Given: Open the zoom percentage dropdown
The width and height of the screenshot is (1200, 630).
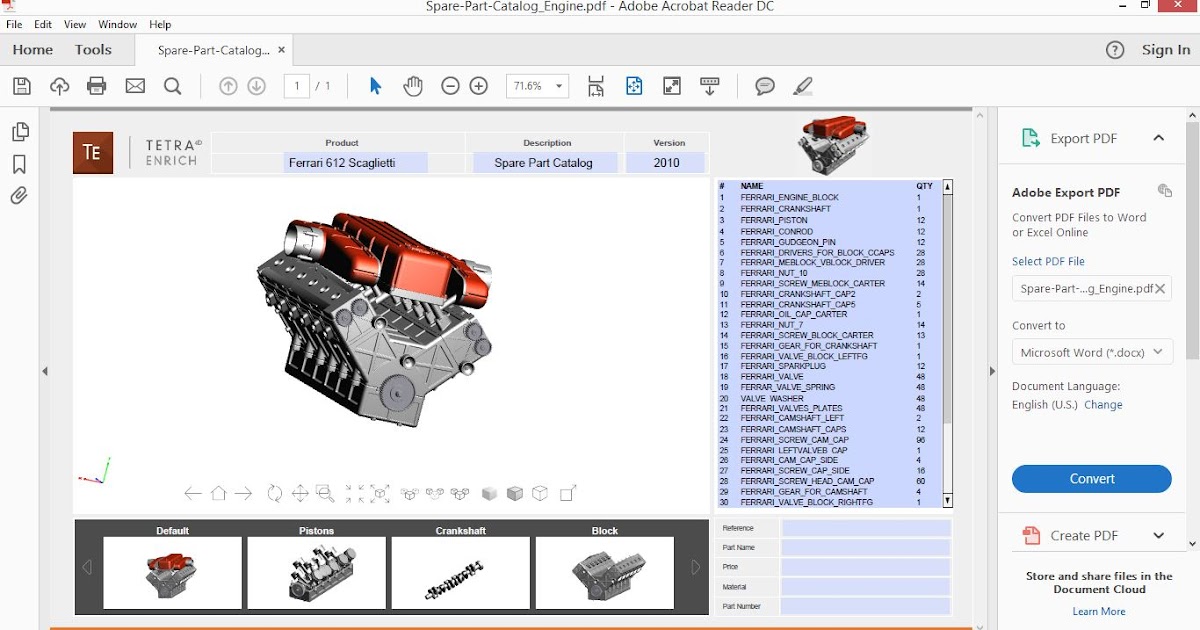Looking at the screenshot, I should pos(556,86).
